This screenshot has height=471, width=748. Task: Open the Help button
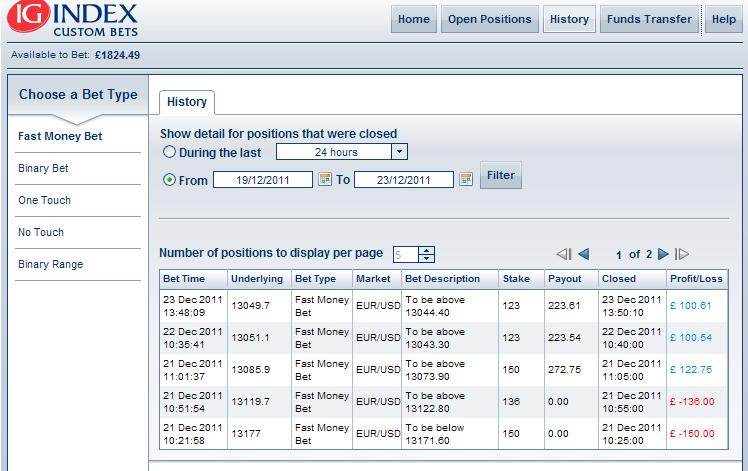click(x=724, y=19)
